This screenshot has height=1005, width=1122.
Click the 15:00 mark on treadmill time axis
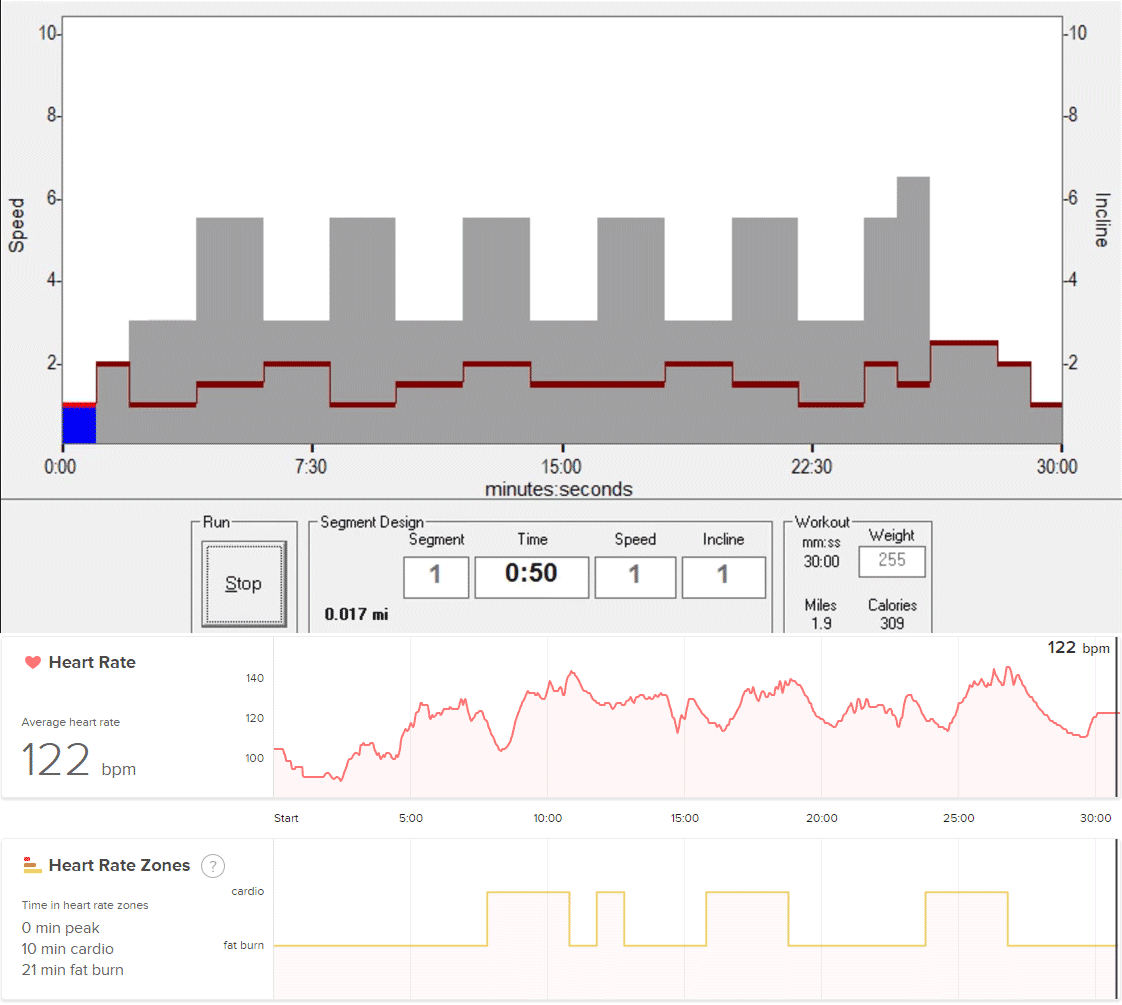point(562,467)
